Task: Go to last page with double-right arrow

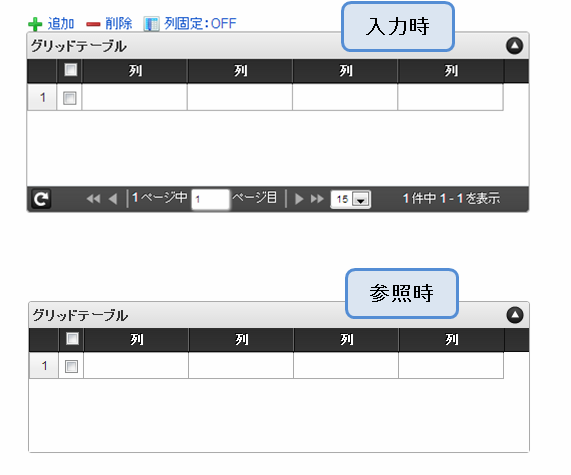Action: 317,199
